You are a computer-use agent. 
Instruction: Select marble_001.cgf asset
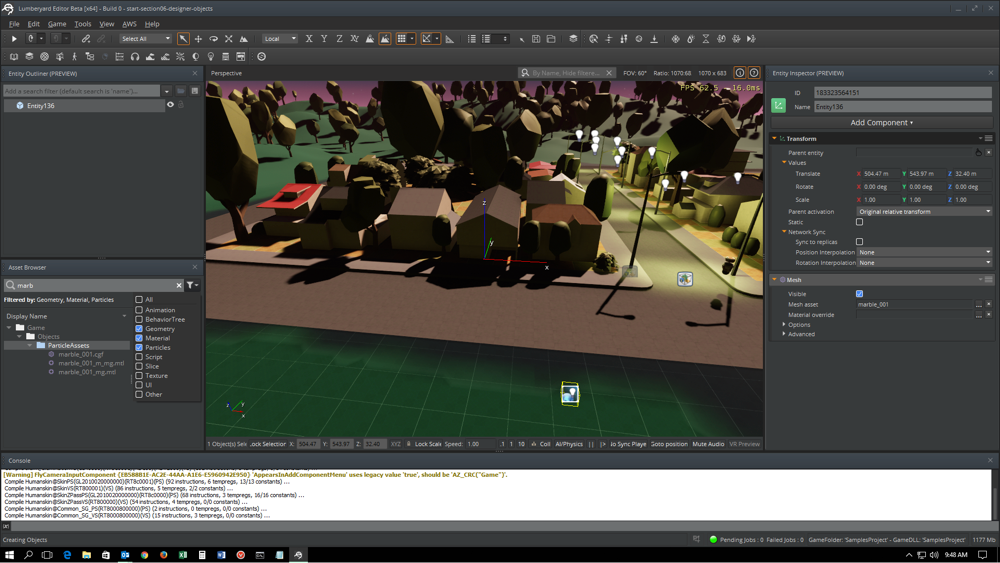pyautogui.click(x=80, y=355)
